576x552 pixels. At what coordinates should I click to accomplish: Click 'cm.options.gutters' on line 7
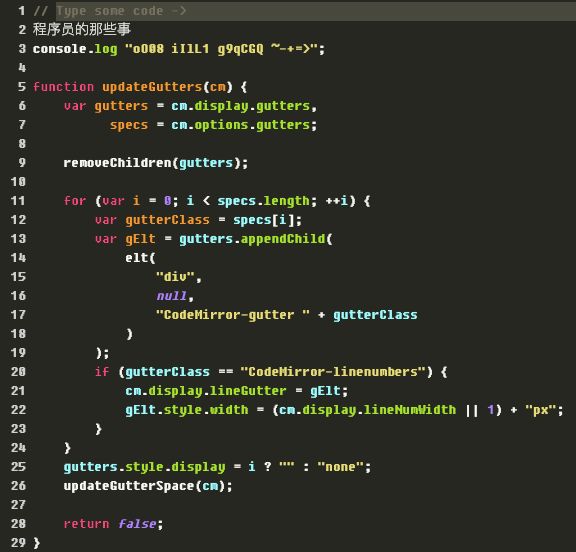(x=241, y=125)
